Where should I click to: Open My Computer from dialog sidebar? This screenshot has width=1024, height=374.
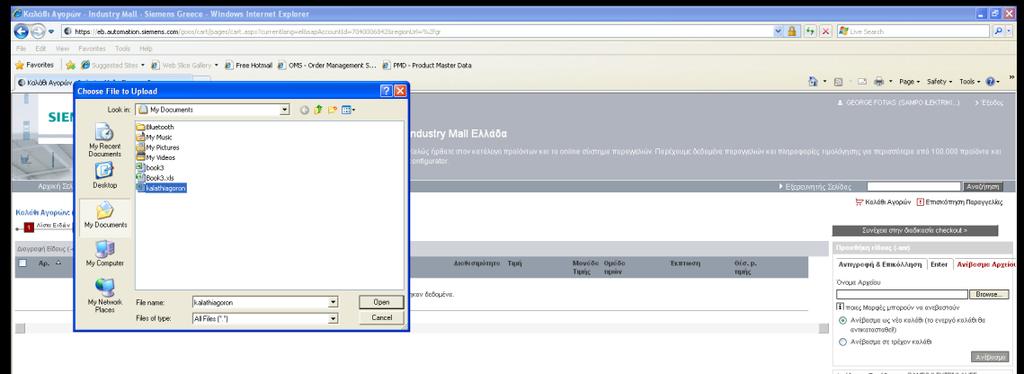pyautogui.click(x=104, y=253)
